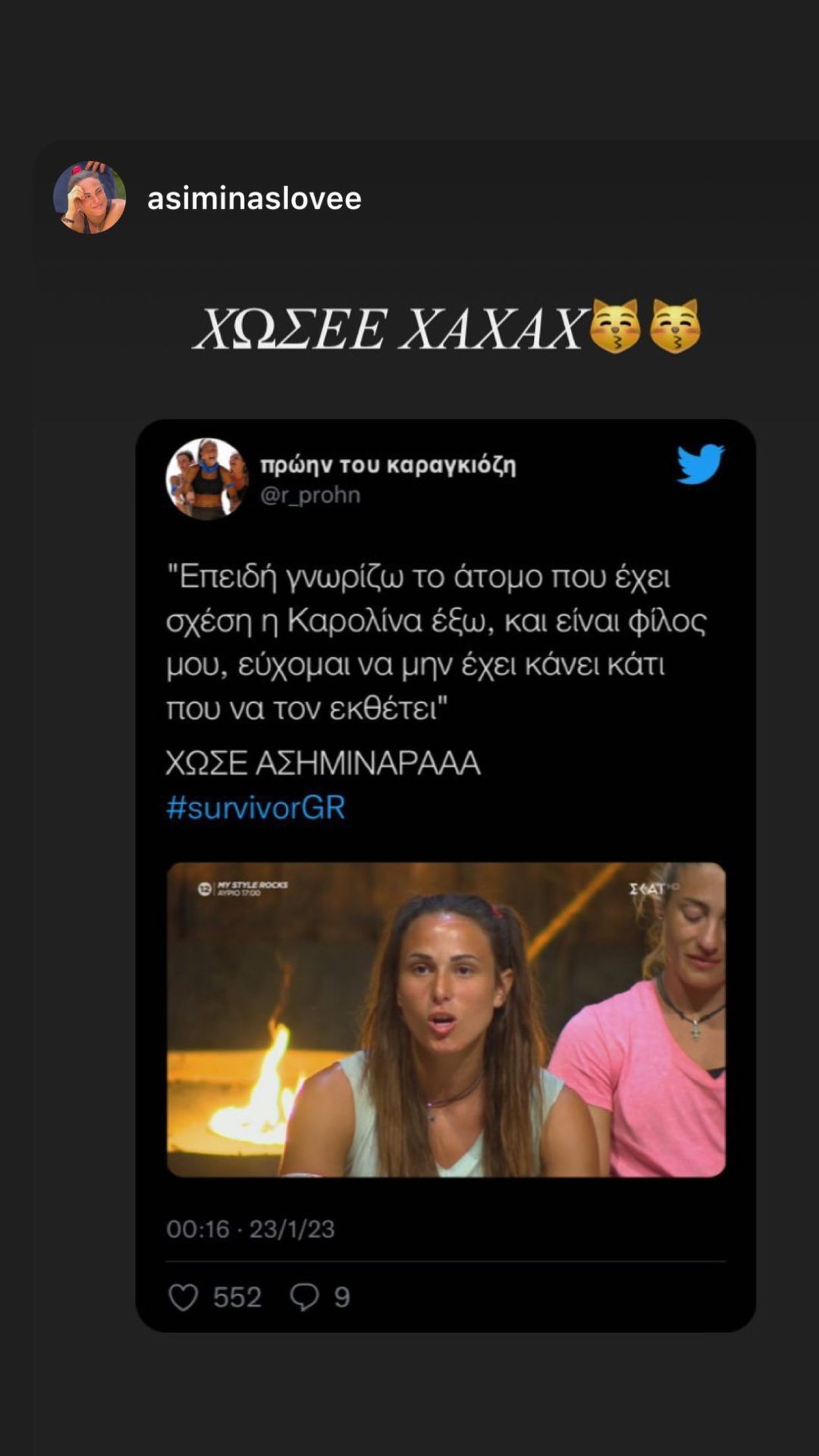View the 9 replies count
Viewport: 819px width, 1456px height.
tap(342, 1298)
